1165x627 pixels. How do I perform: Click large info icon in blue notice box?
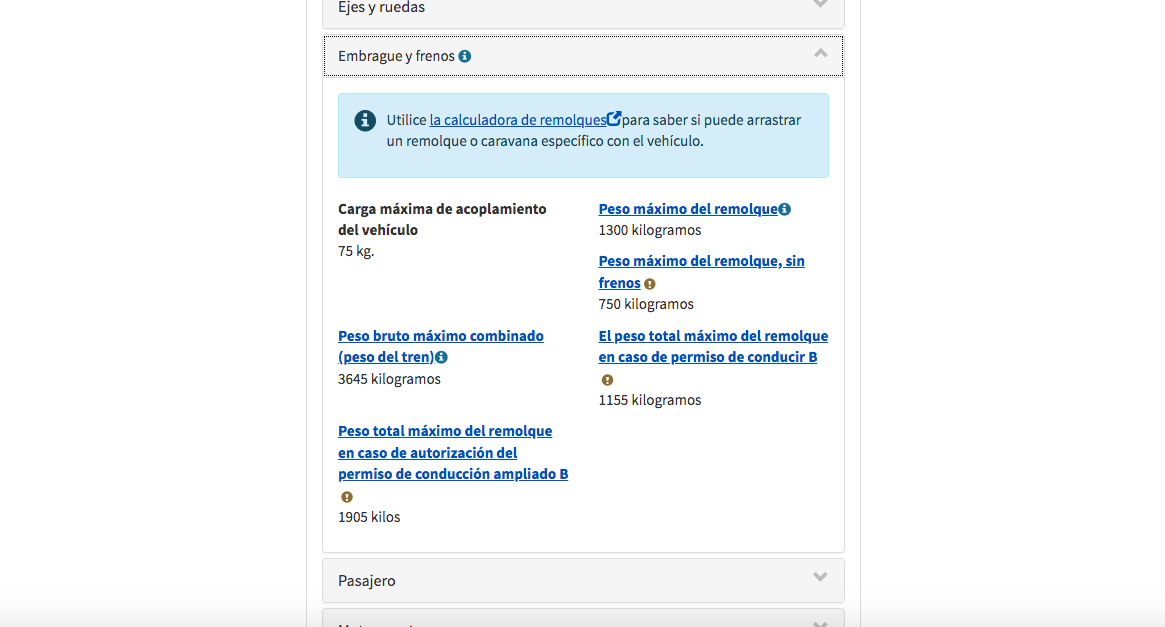pos(365,120)
